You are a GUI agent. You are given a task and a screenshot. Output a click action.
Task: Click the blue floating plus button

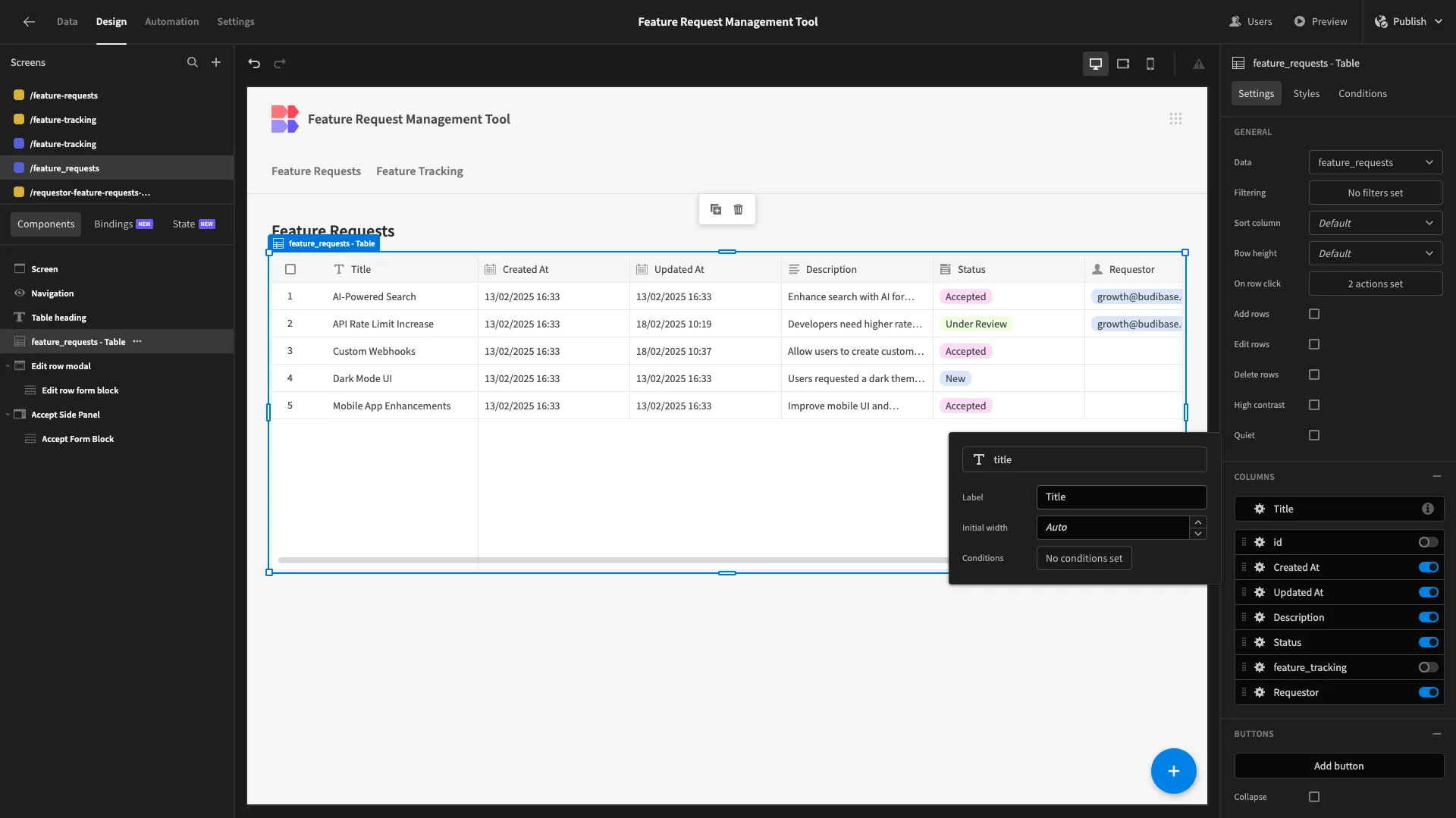point(1173,771)
